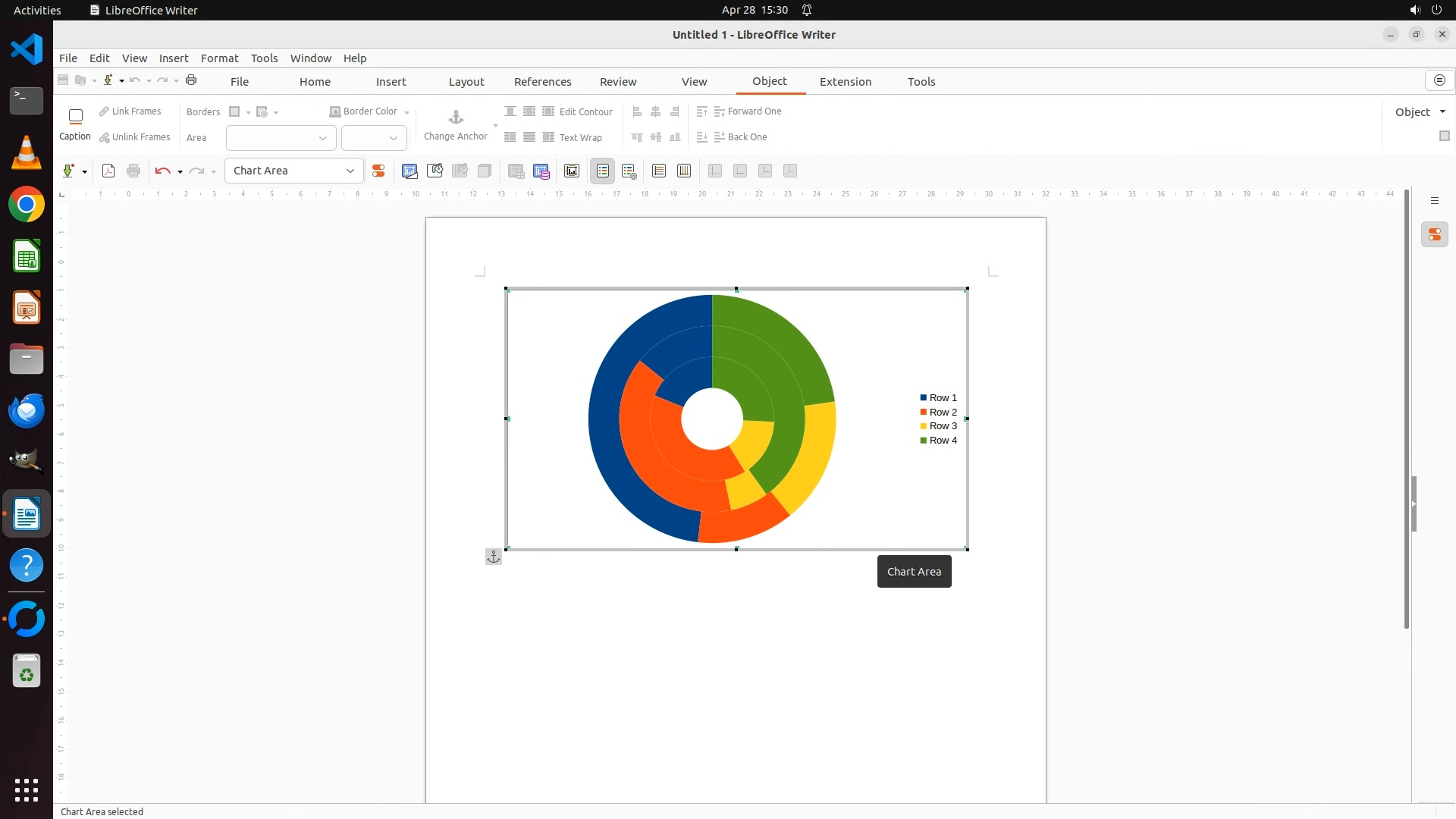Screen dimensions: 1456x819
Task: Click the Titles icon in chart toolbar
Action: [572, 171]
